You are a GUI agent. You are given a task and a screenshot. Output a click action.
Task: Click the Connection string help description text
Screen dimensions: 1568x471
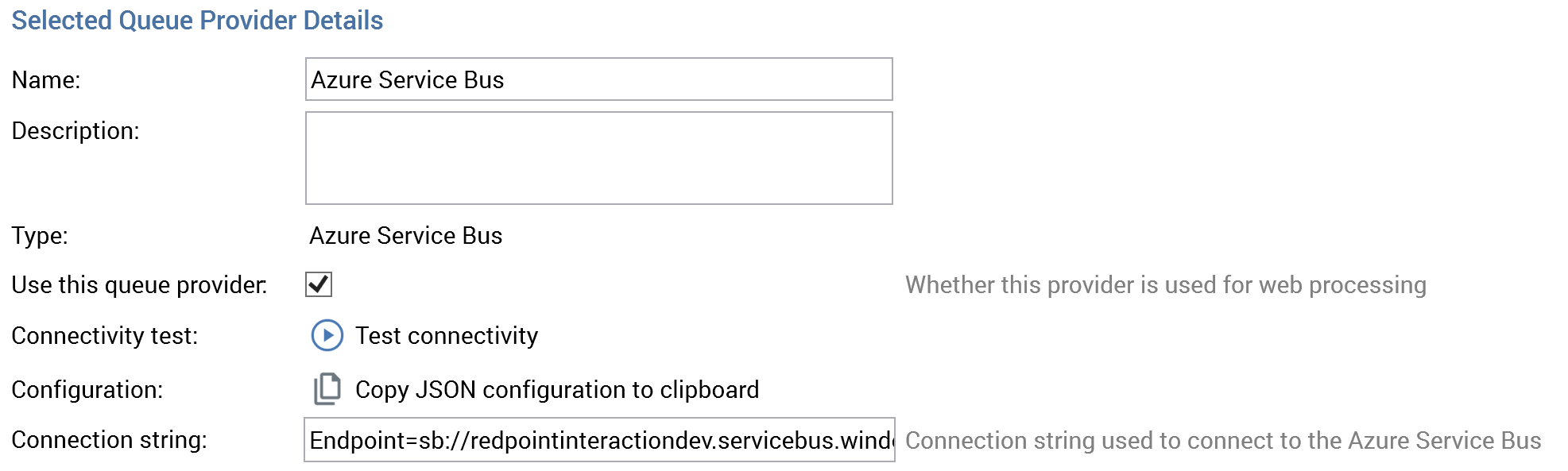pyautogui.click(x=1222, y=441)
